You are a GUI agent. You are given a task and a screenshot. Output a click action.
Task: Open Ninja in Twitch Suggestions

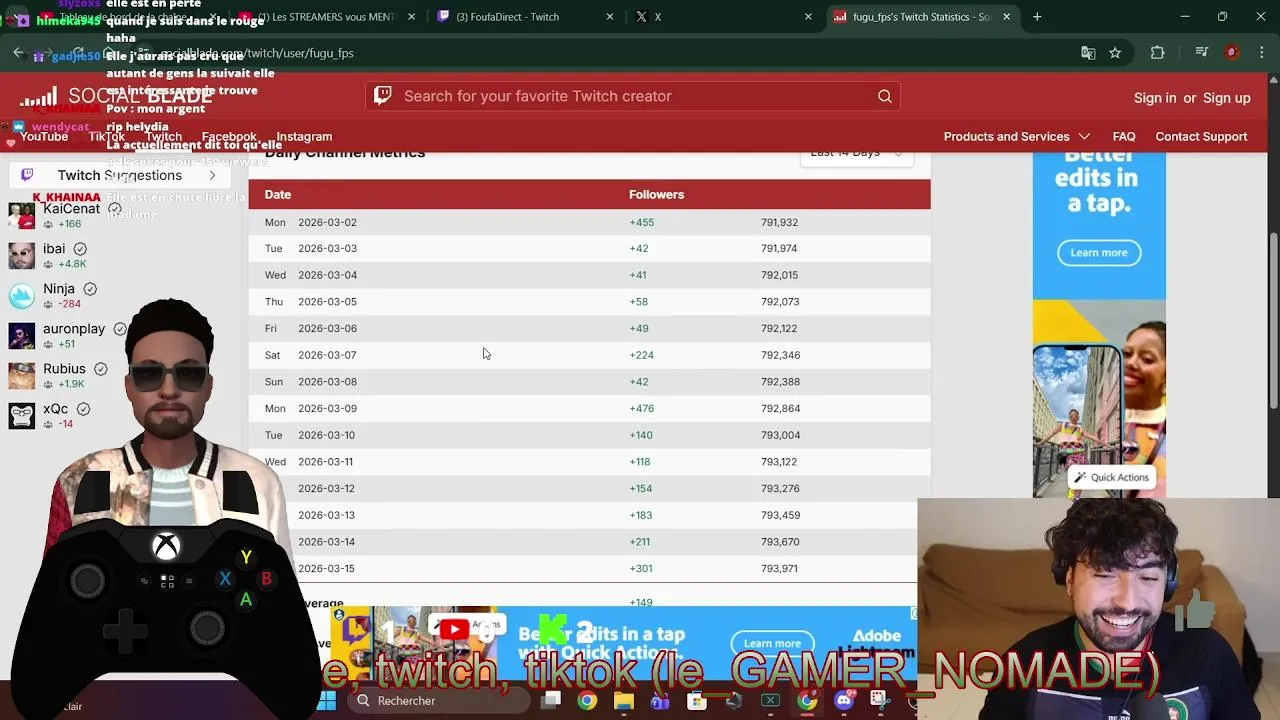(59, 288)
